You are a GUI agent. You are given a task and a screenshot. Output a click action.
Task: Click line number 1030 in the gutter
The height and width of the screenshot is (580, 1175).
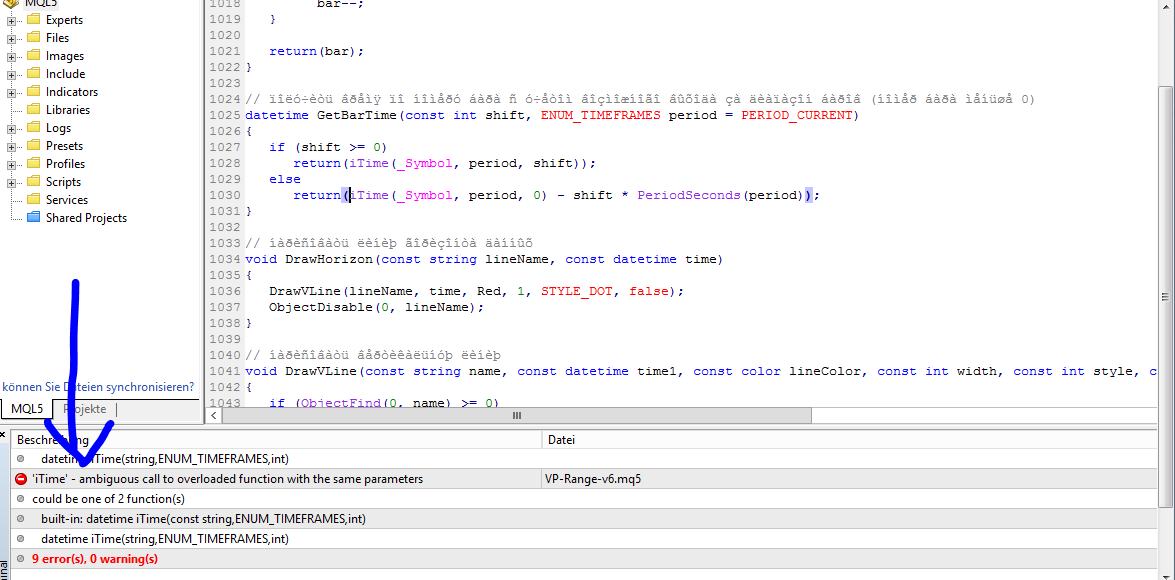point(225,195)
